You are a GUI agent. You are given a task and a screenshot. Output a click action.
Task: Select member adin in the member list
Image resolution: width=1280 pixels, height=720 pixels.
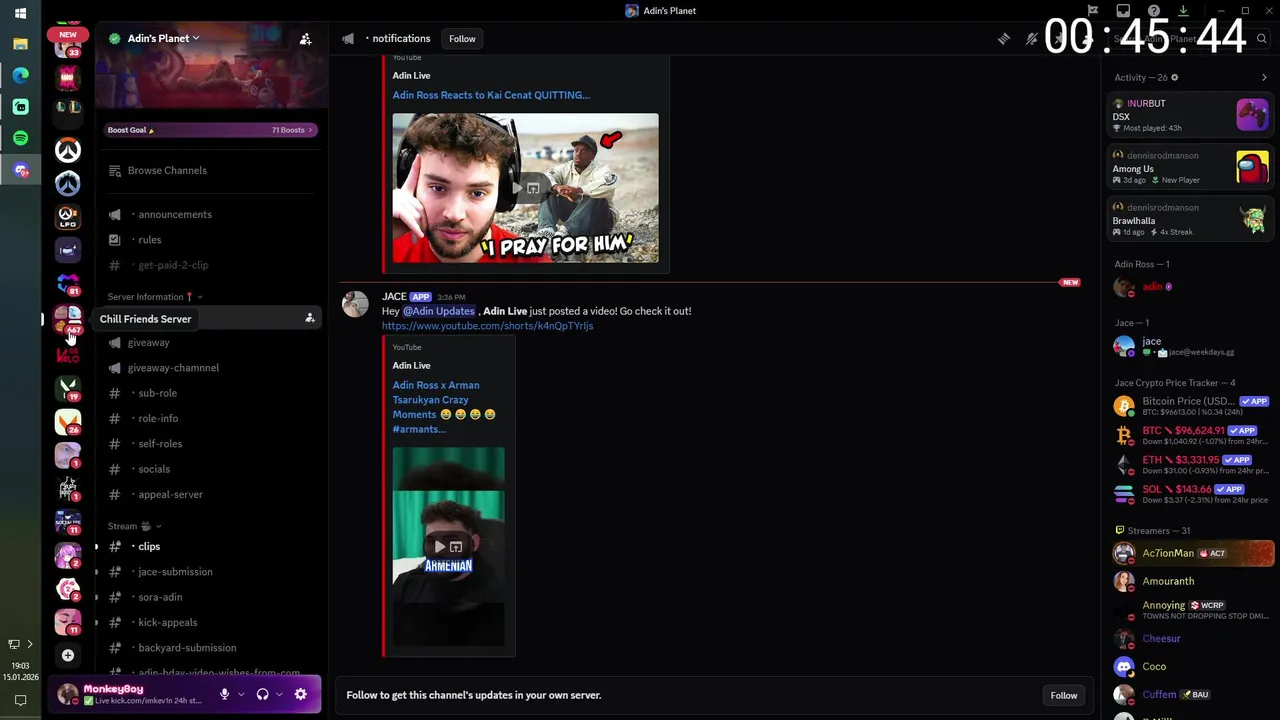tap(1190, 287)
